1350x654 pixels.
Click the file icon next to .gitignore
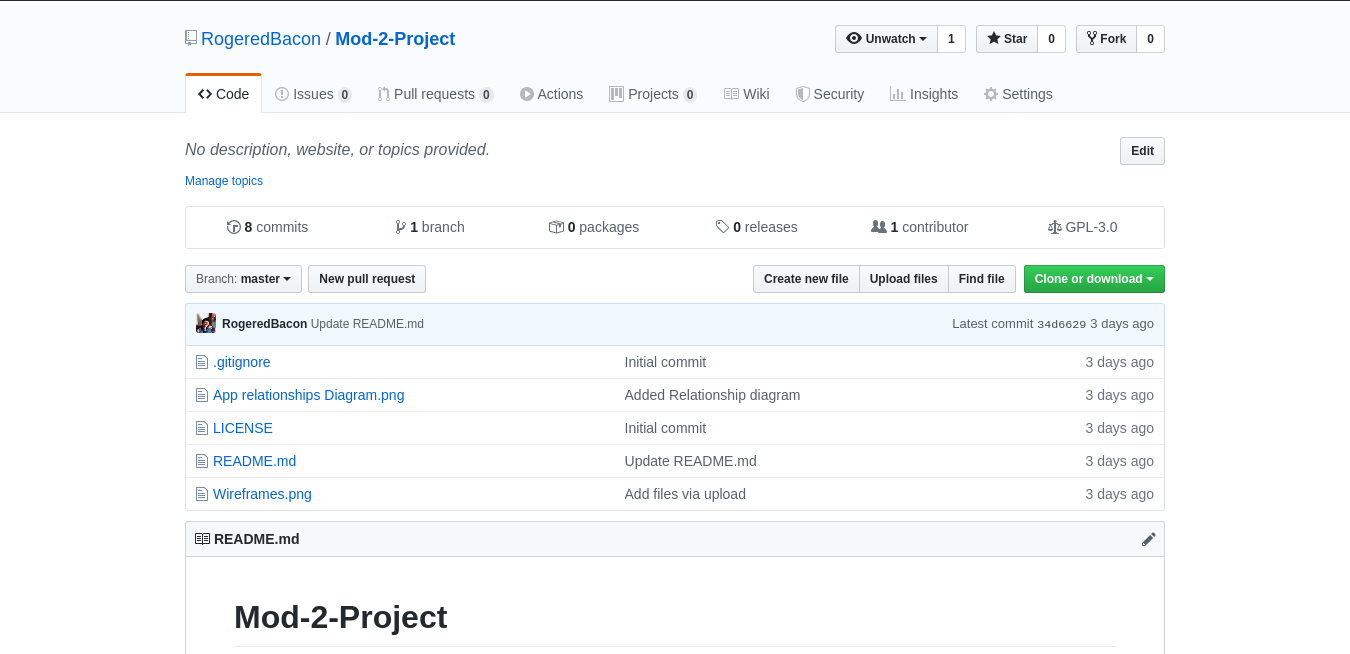pos(202,361)
